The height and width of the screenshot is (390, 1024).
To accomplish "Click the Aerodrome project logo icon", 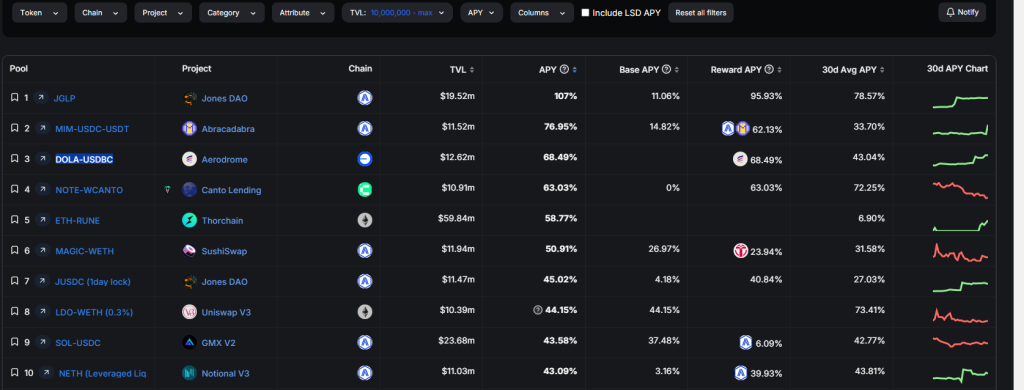I will tap(189, 159).
